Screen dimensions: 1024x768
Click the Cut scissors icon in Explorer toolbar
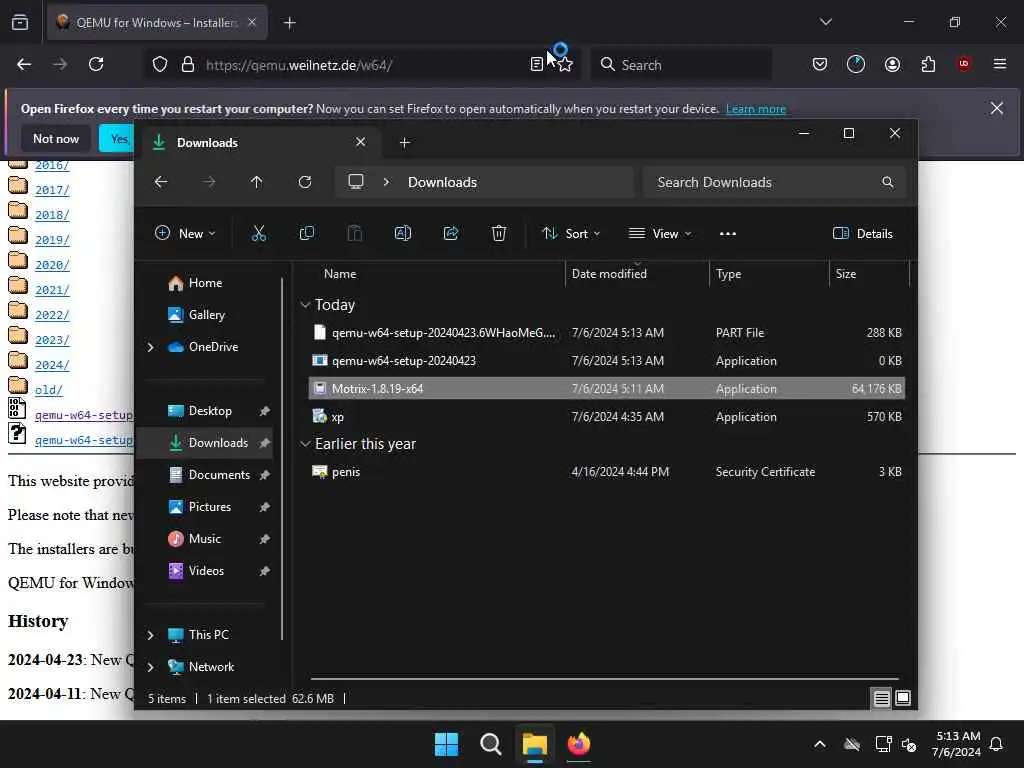pos(259,233)
